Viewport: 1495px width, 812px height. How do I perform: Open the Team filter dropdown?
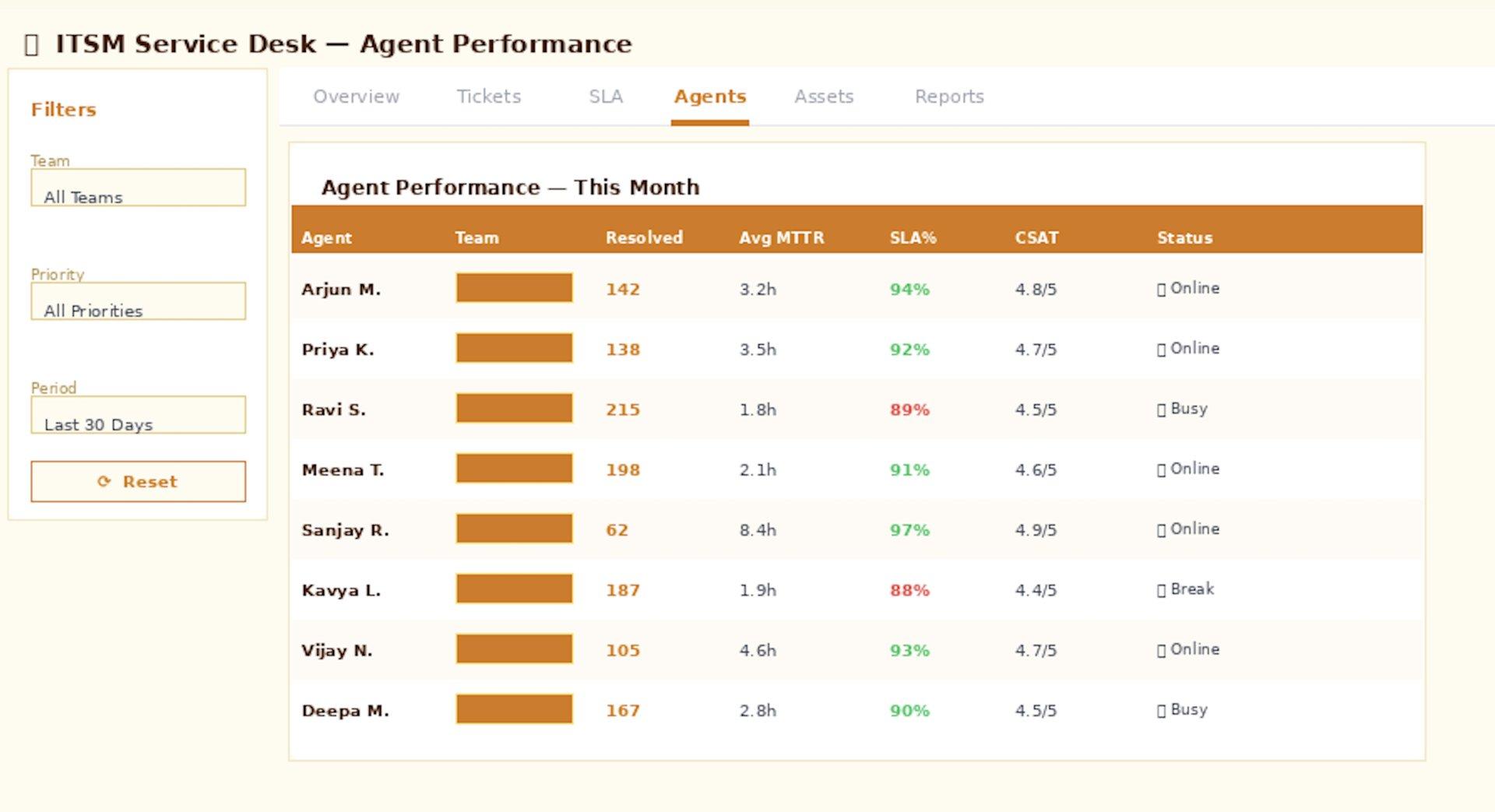point(138,188)
